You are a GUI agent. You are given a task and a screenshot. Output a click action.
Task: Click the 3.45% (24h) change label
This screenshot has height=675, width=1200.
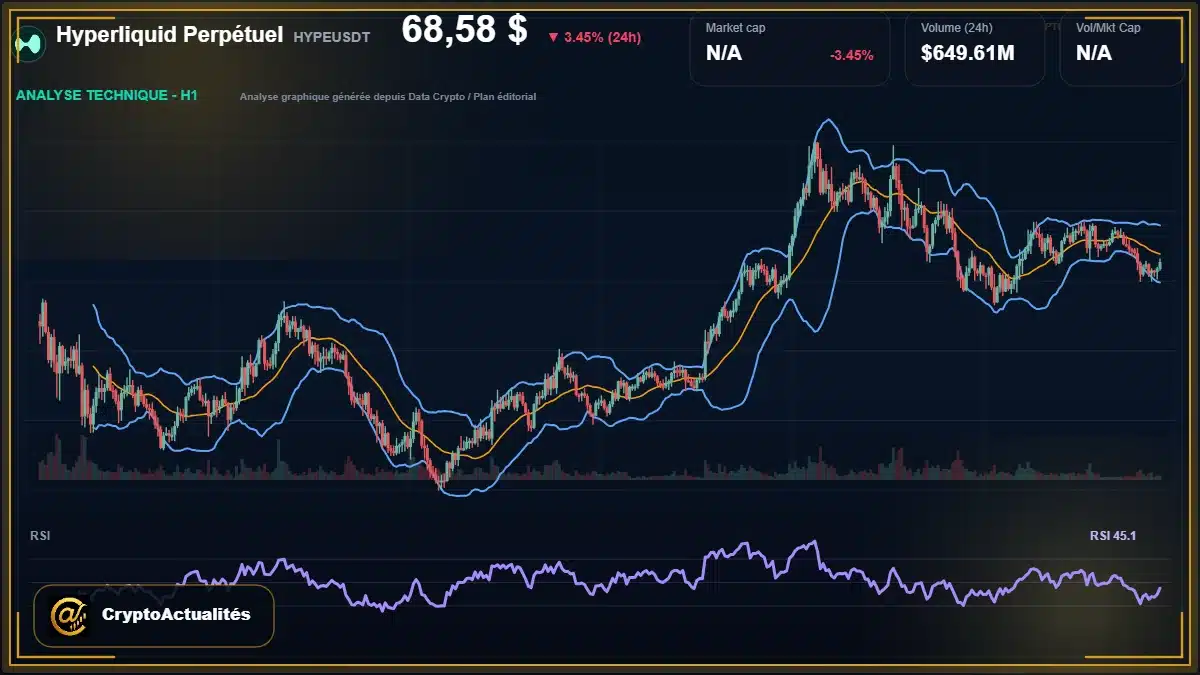(603, 38)
